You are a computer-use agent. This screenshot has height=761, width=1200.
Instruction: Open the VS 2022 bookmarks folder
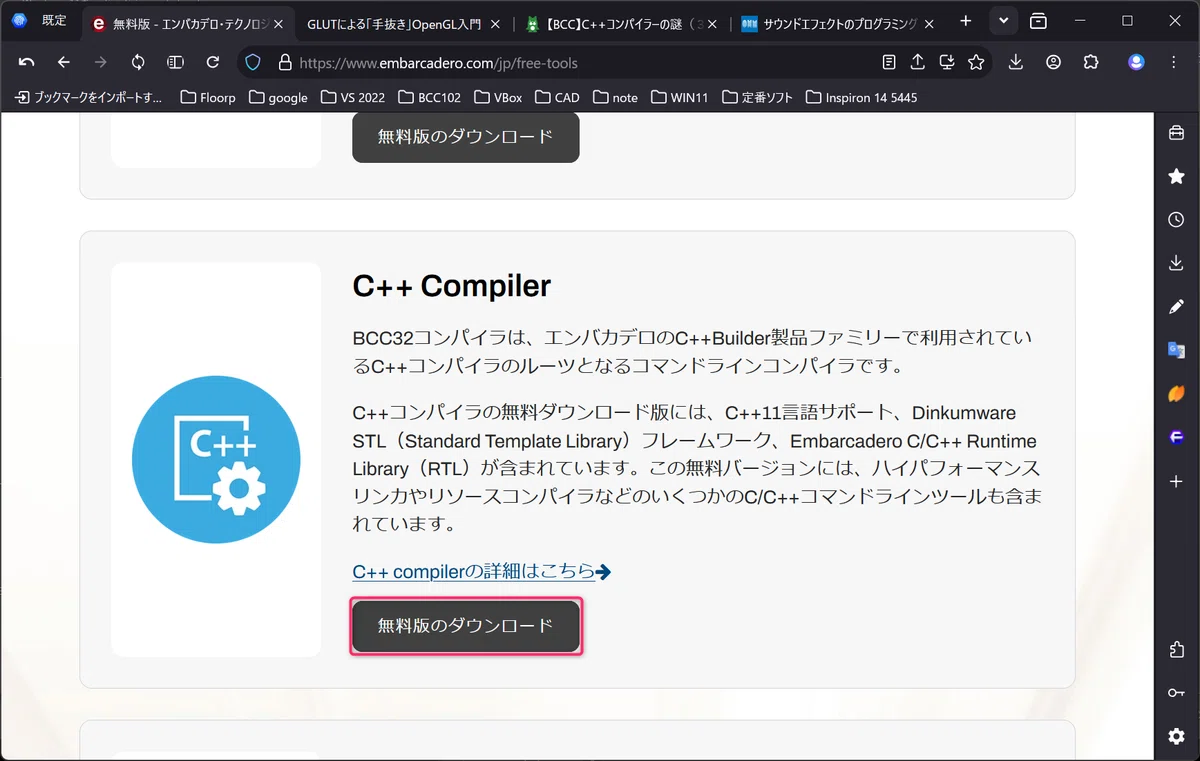(x=353, y=97)
